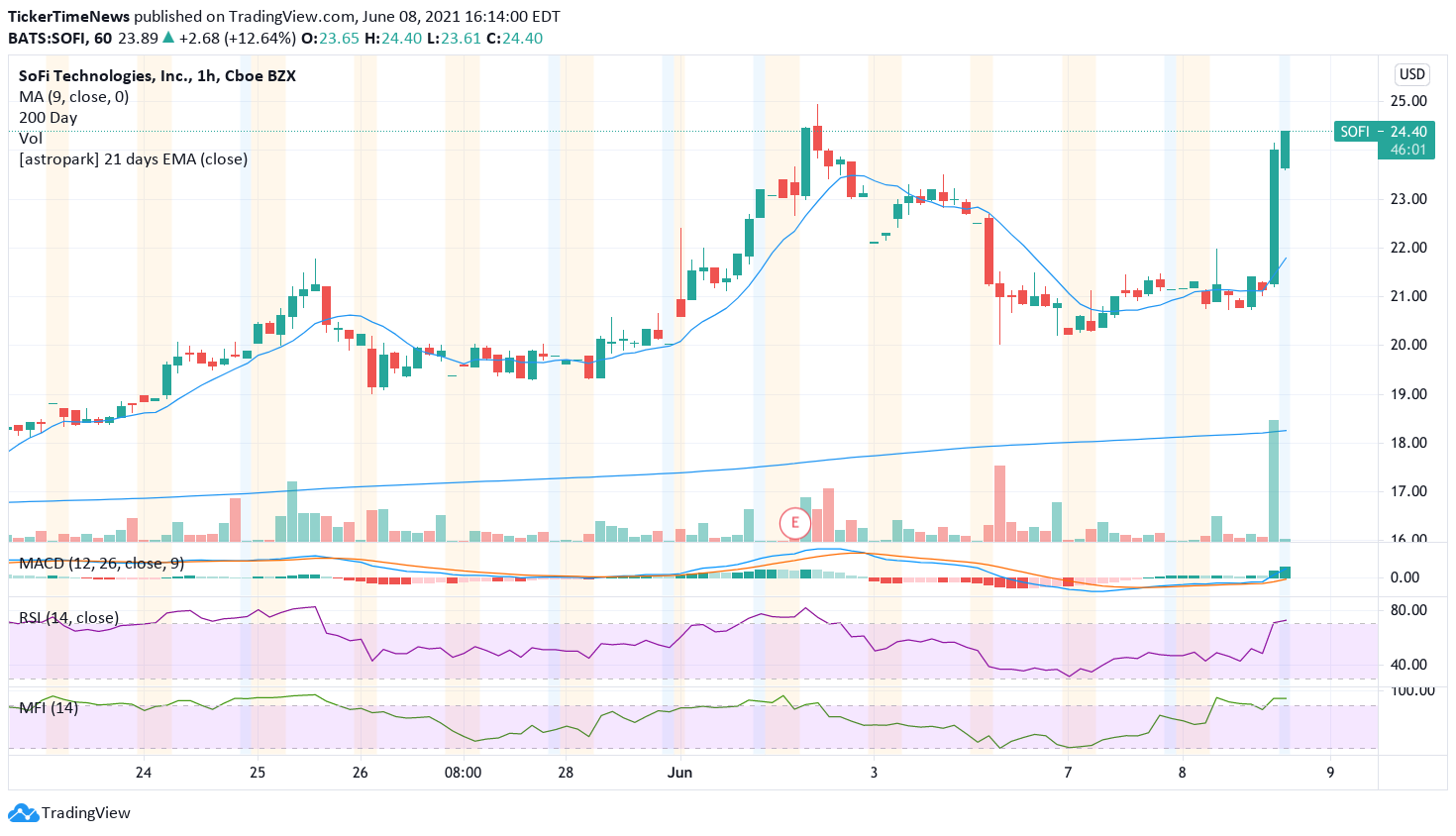Image resolution: width=1456 pixels, height=836 pixels.
Task: Click the H:24.40 high price value
Action: click(x=393, y=39)
